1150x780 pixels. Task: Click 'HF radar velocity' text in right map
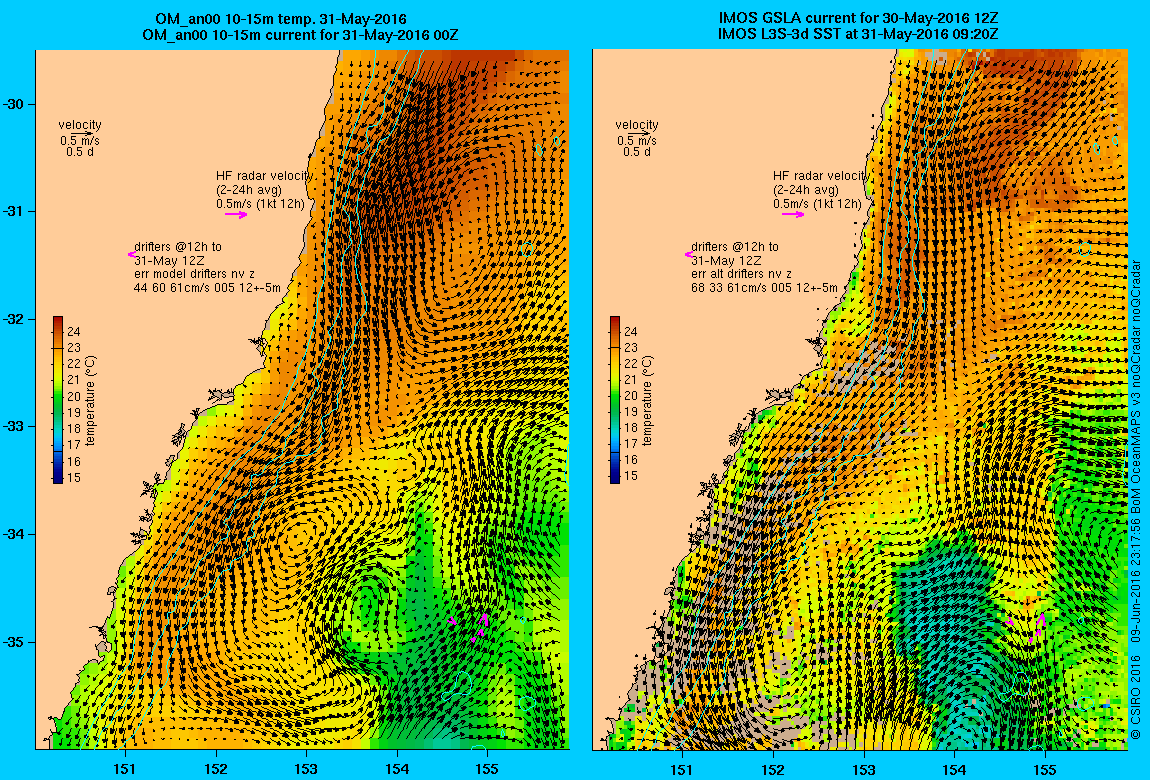coord(821,176)
